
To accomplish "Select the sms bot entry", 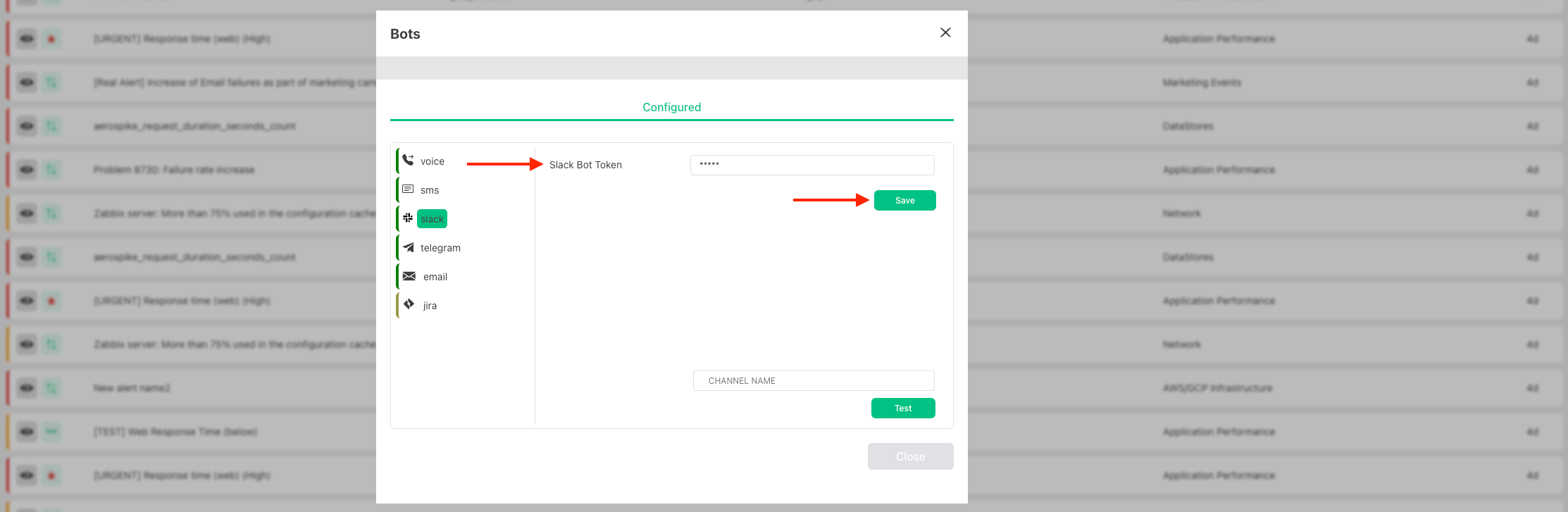I will pyautogui.click(x=429, y=190).
